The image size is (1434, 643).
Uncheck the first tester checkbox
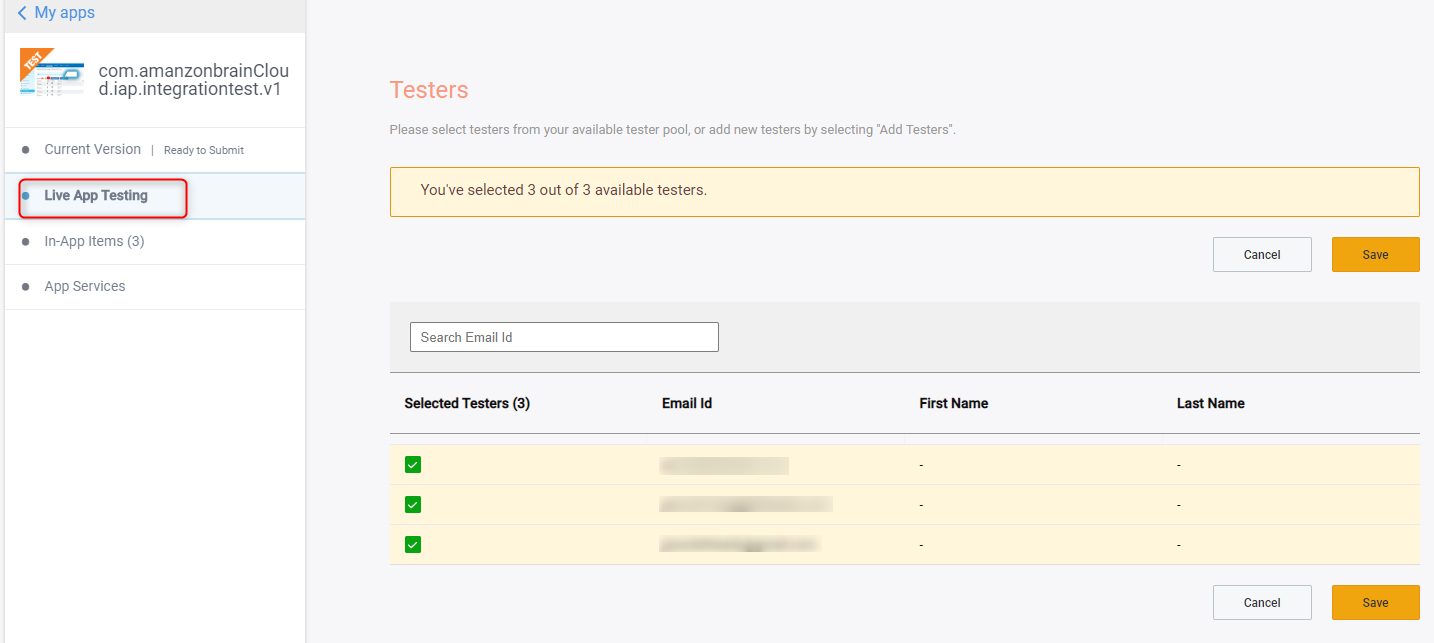413,464
